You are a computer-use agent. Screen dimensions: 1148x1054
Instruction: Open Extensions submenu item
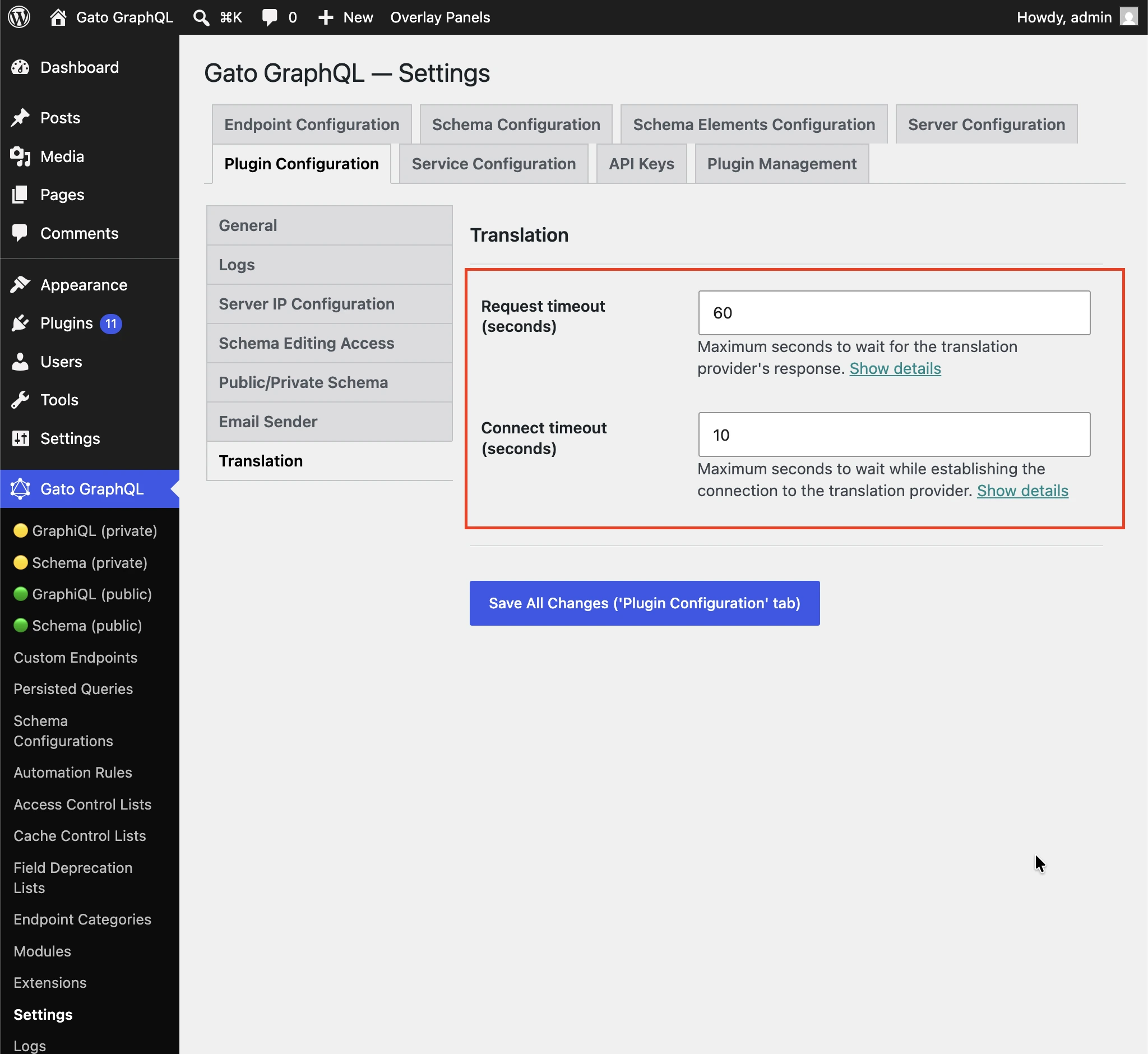(x=50, y=982)
